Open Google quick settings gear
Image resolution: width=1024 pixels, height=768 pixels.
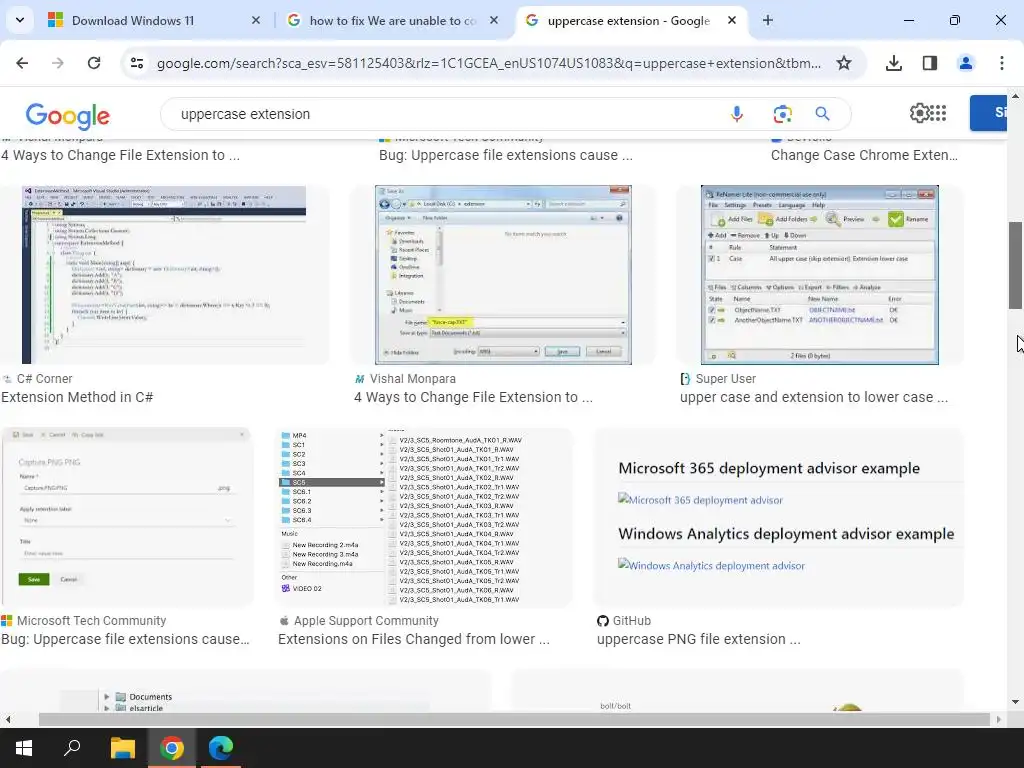(919, 113)
